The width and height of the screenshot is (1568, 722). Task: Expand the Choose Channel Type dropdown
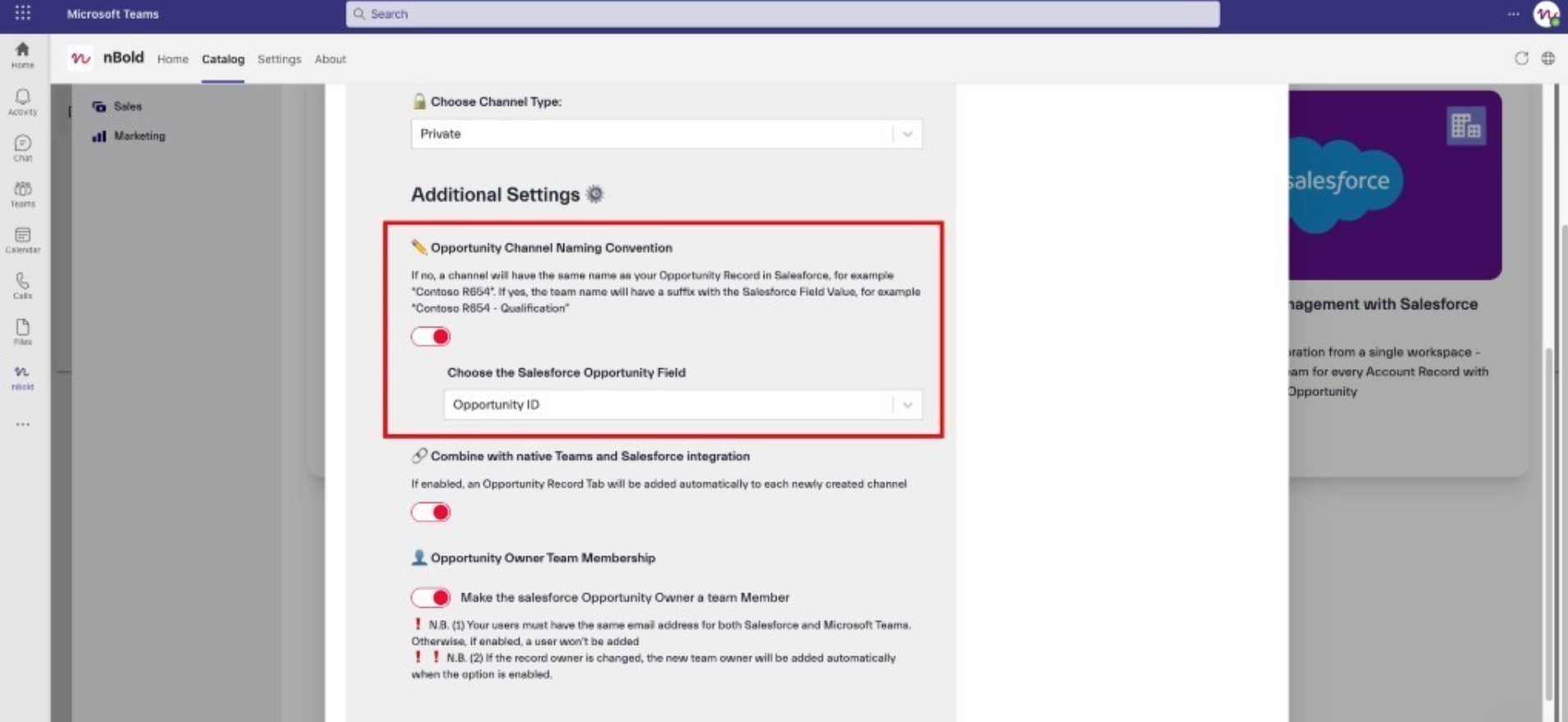666,134
